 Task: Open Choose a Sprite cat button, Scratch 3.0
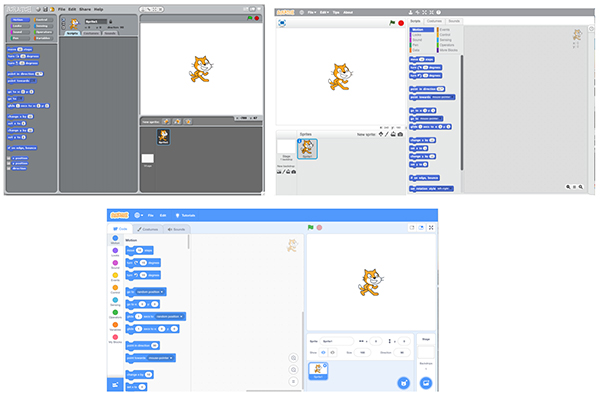tap(403, 382)
